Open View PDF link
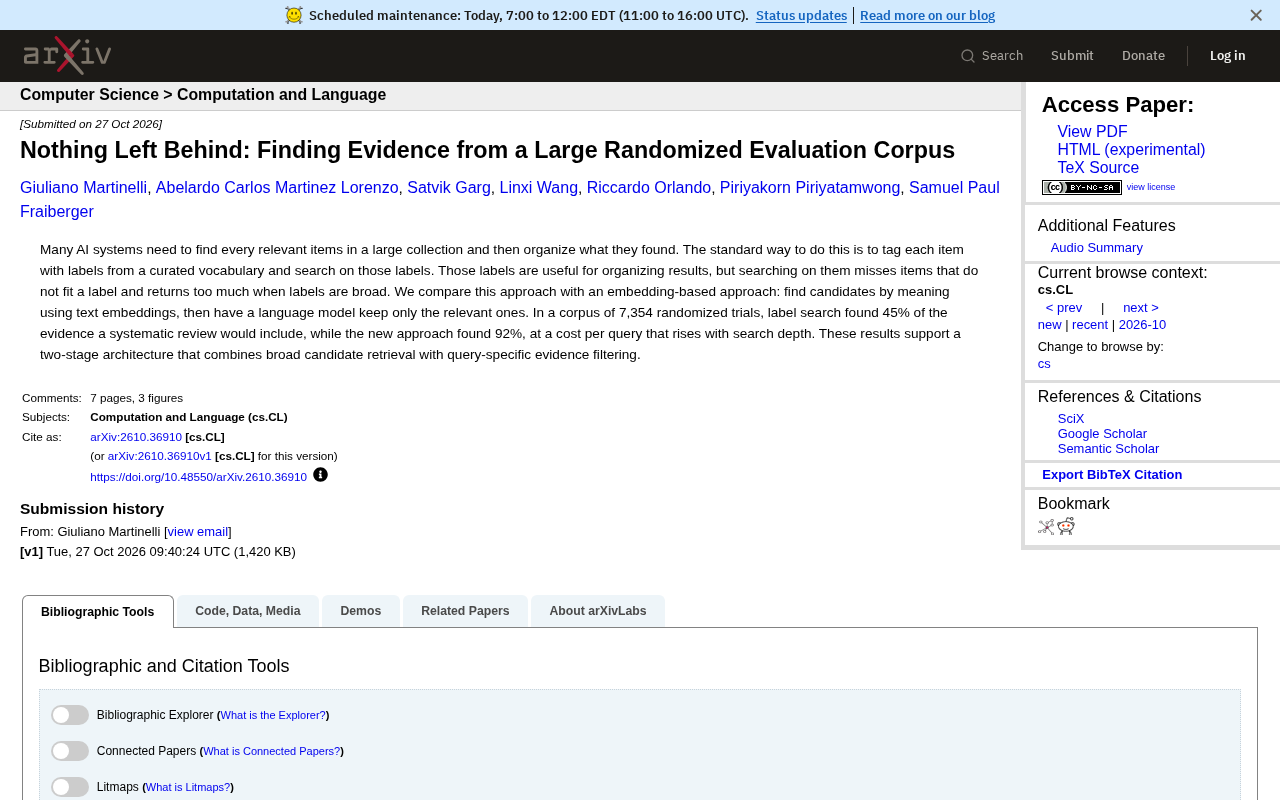Image resolution: width=1280 pixels, height=800 pixels. coord(1092,132)
